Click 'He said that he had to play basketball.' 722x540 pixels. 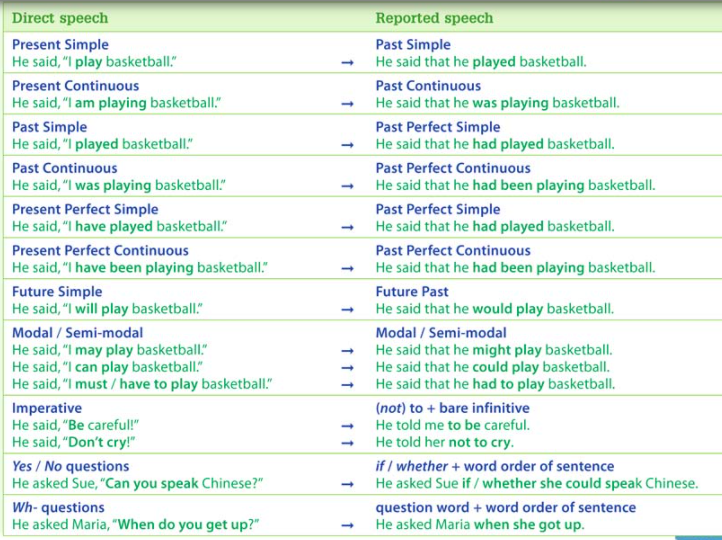[x=495, y=384]
